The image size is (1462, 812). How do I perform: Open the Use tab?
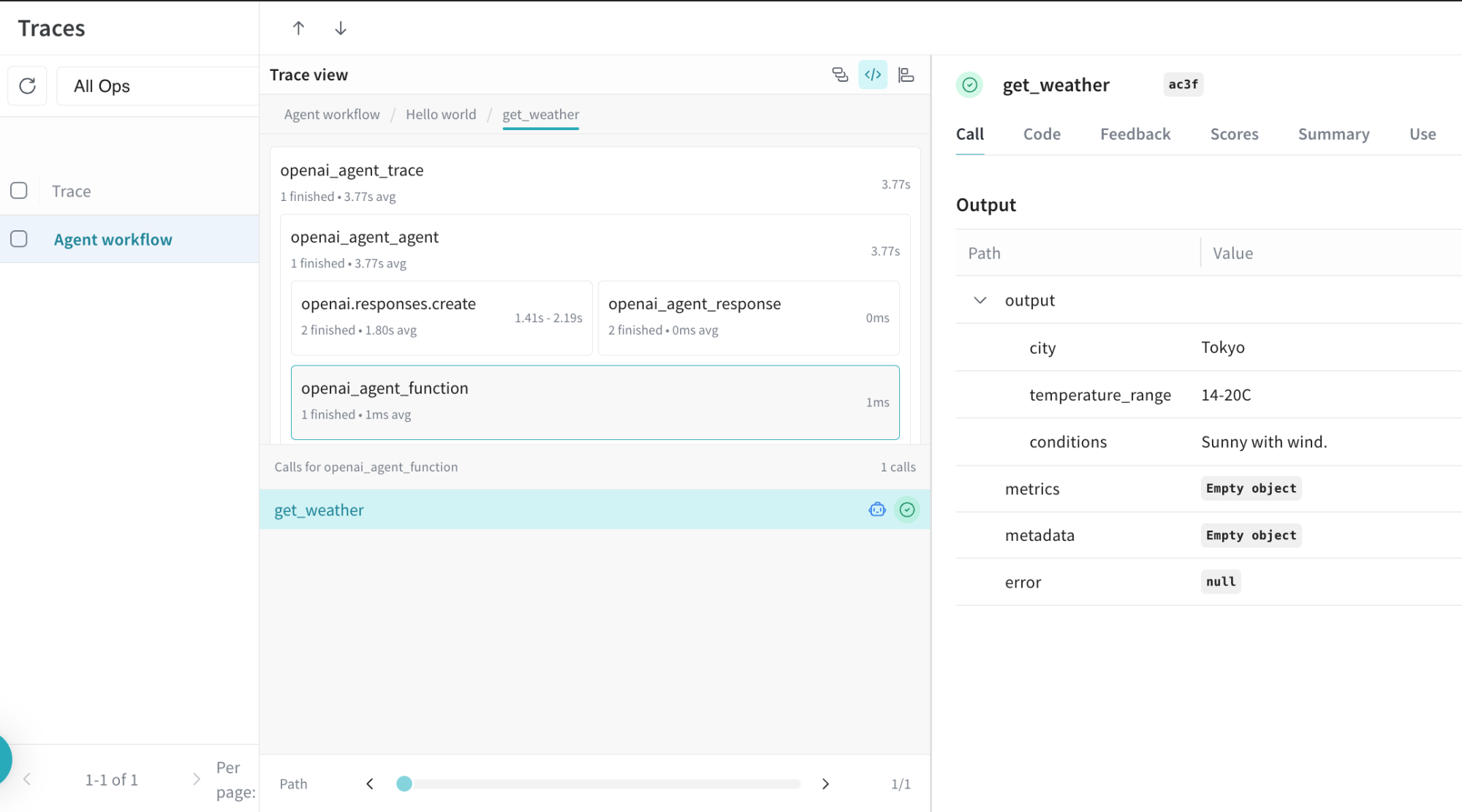coord(1423,134)
